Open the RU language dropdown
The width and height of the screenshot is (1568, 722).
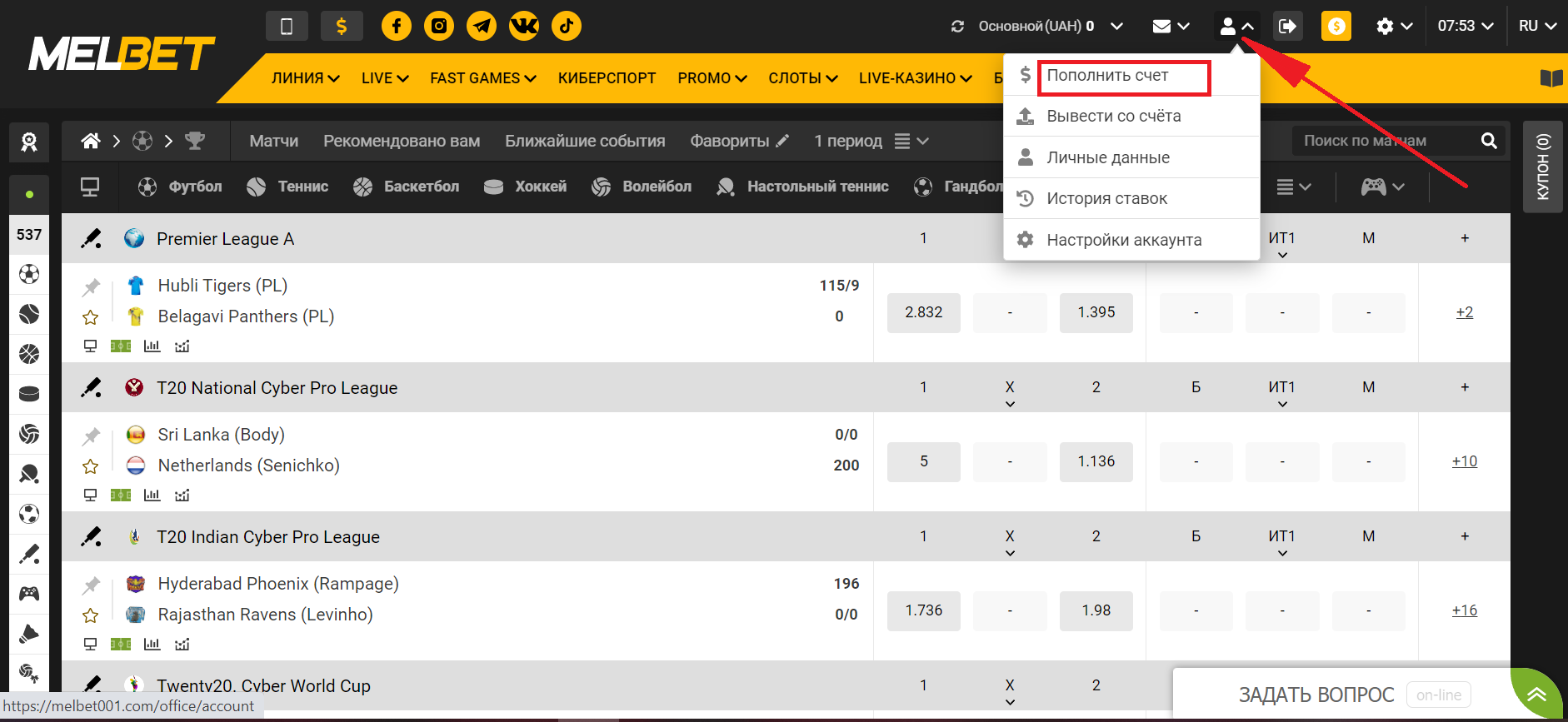click(1537, 27)
